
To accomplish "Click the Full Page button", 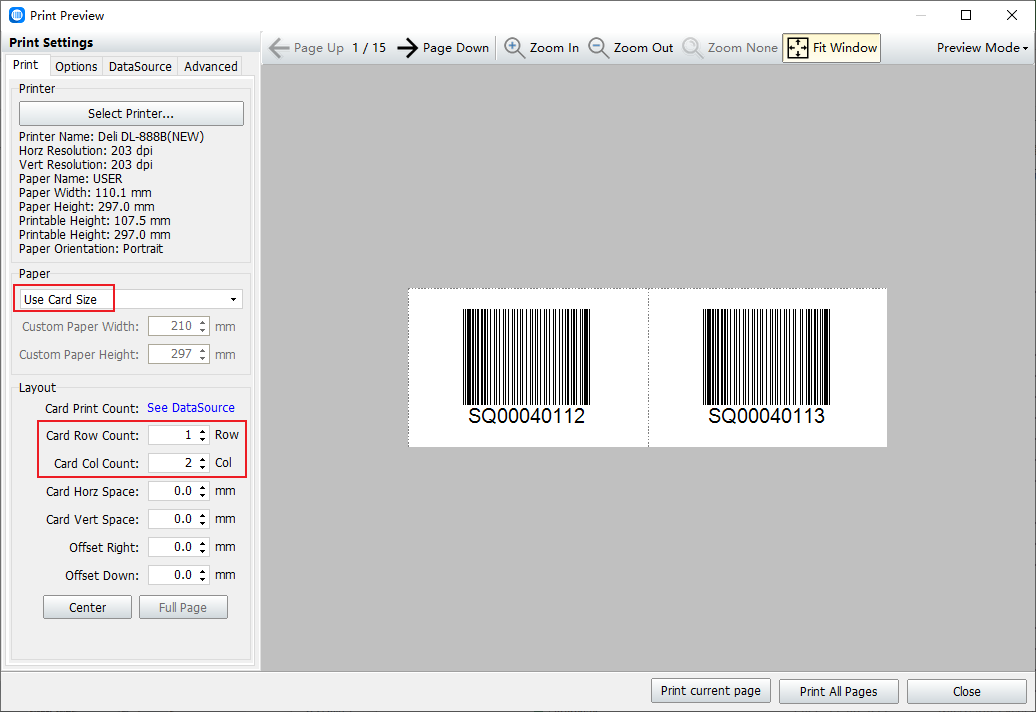I will pyautogui.click(x=183, y=608).
